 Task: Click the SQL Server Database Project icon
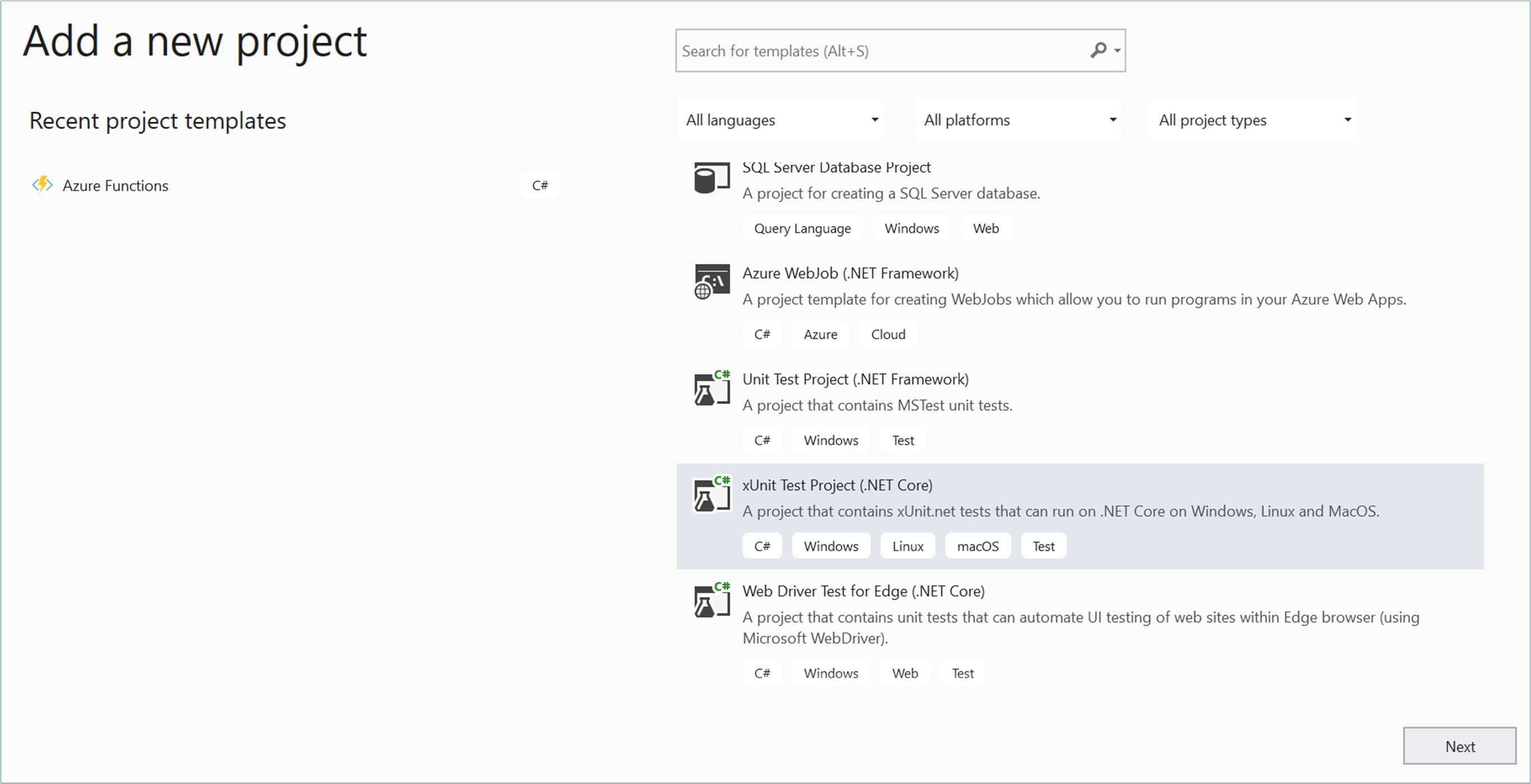click(711, 177)
